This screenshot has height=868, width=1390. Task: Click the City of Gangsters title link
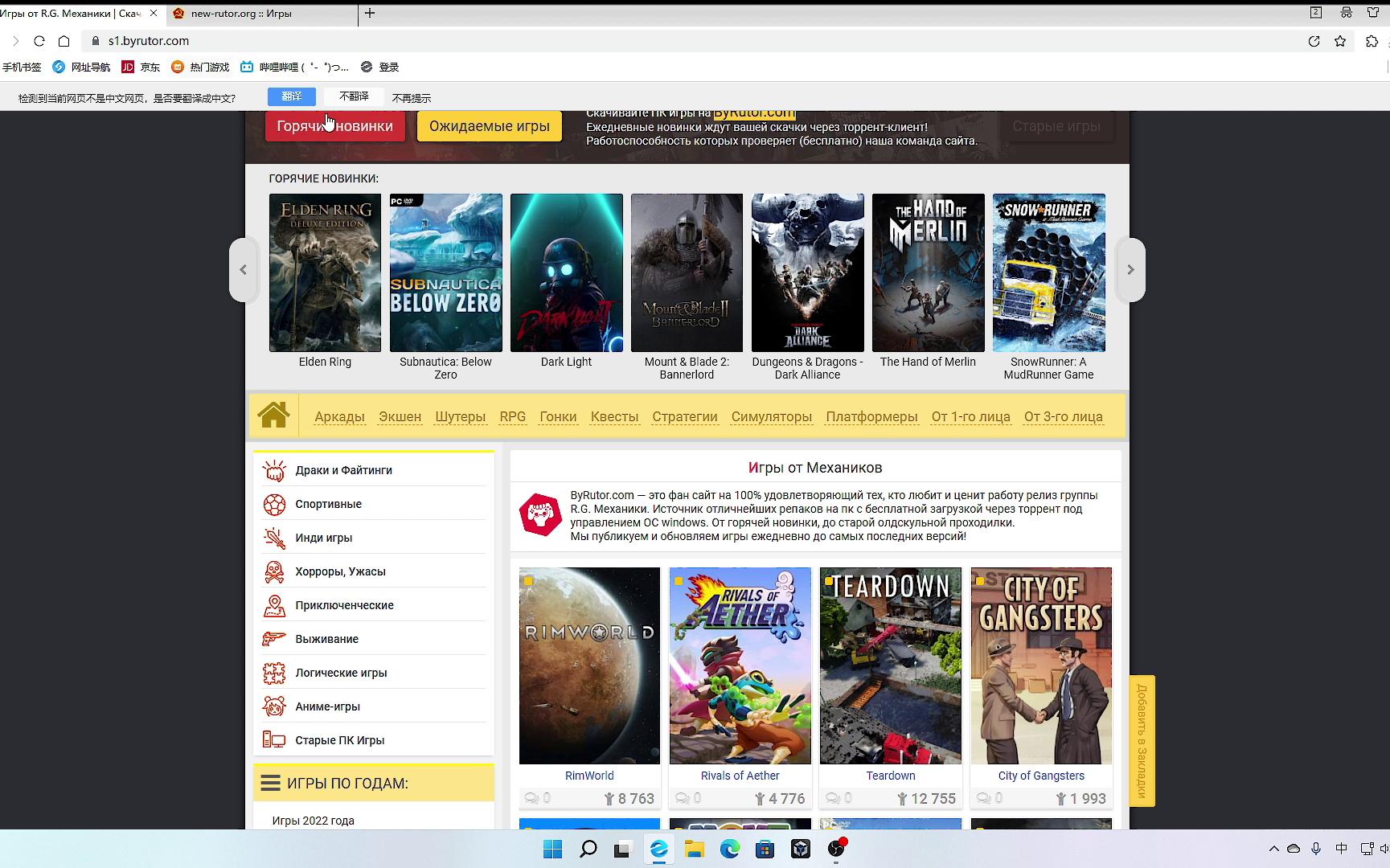[x=1041, y=776]
